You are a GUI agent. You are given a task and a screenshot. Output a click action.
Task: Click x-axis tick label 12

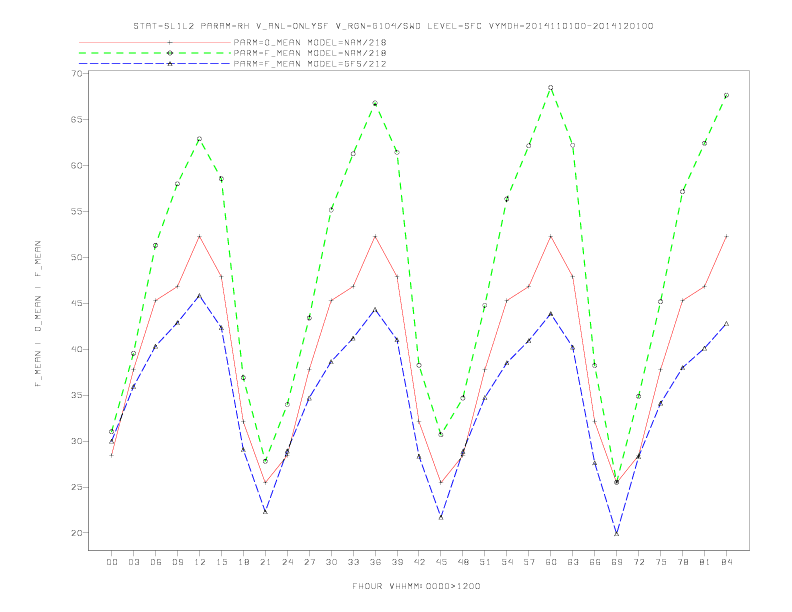click(200, 562)
